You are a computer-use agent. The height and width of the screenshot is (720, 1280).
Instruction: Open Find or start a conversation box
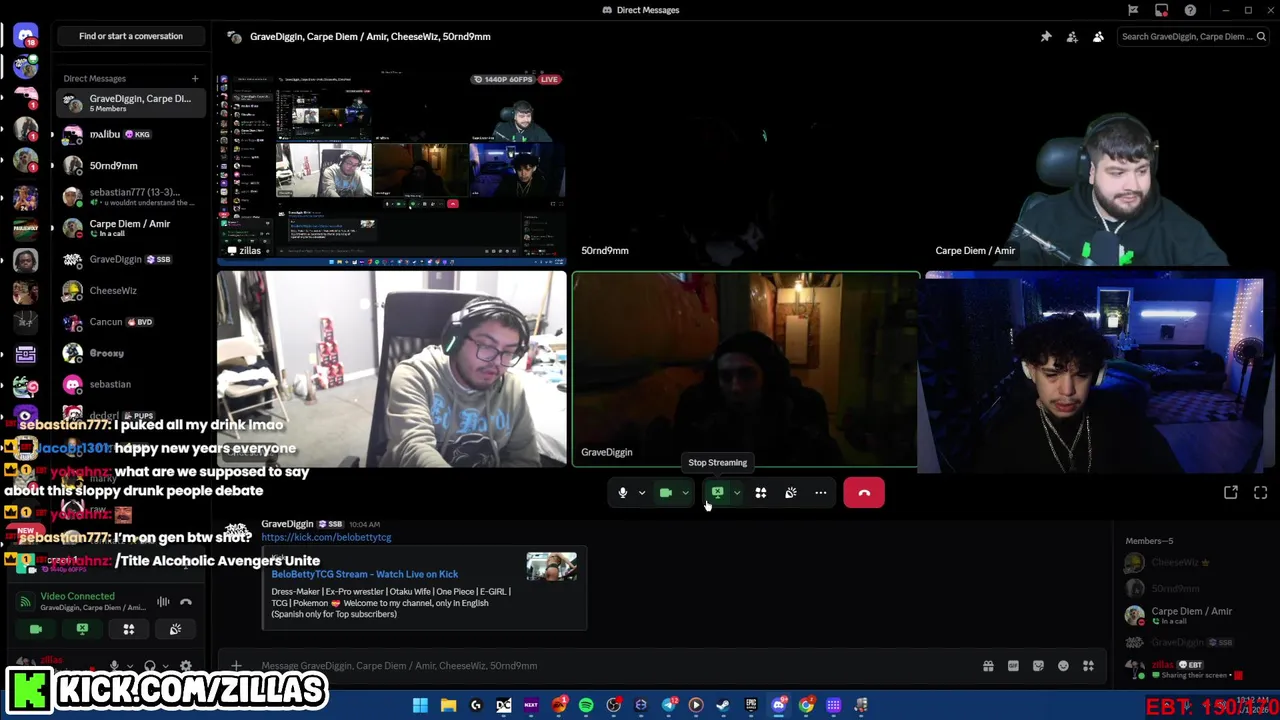131,36
